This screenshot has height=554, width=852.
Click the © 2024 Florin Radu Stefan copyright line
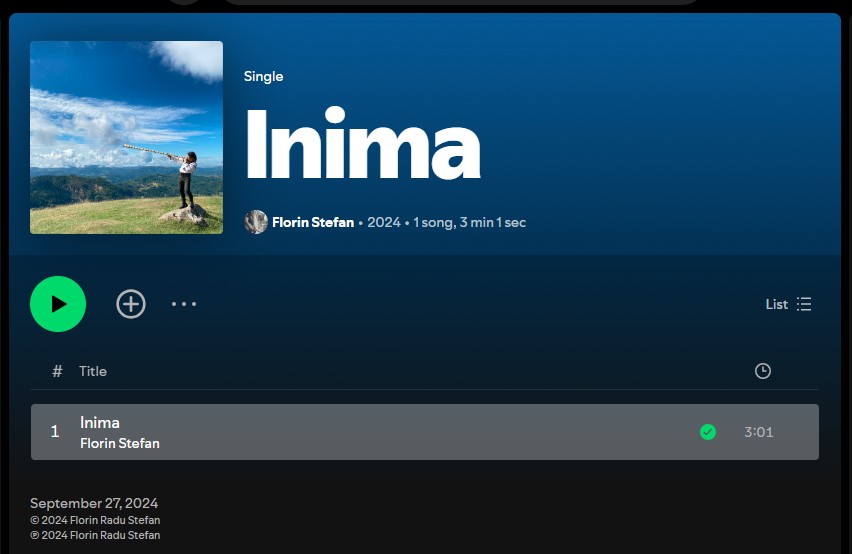point(95,520)
